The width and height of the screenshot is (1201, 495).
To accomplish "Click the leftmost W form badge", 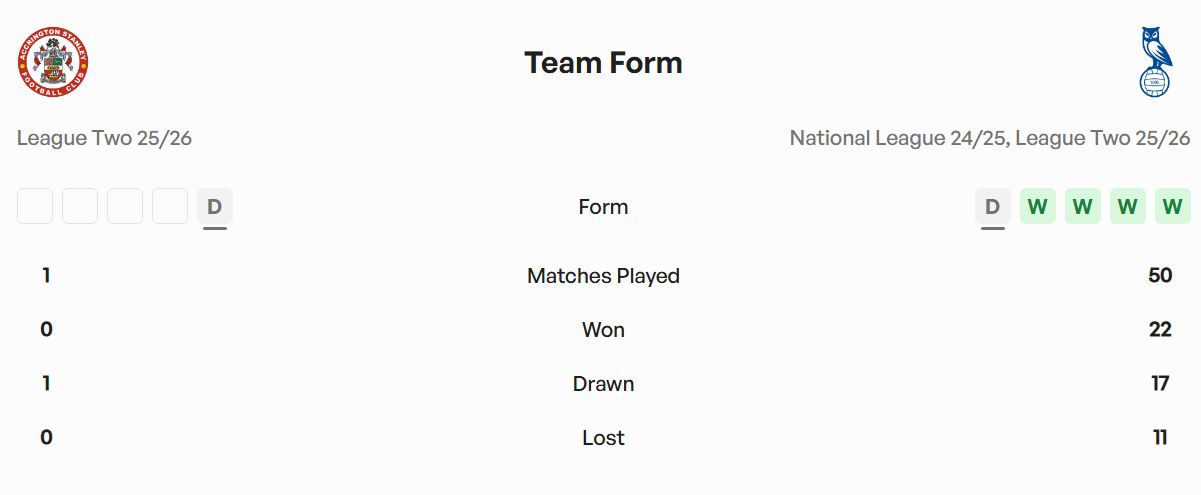I will click(1037, 207).
